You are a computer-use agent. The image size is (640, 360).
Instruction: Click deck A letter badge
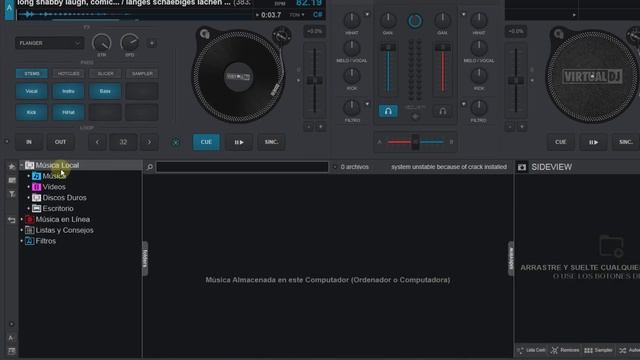tap(9, 8)
